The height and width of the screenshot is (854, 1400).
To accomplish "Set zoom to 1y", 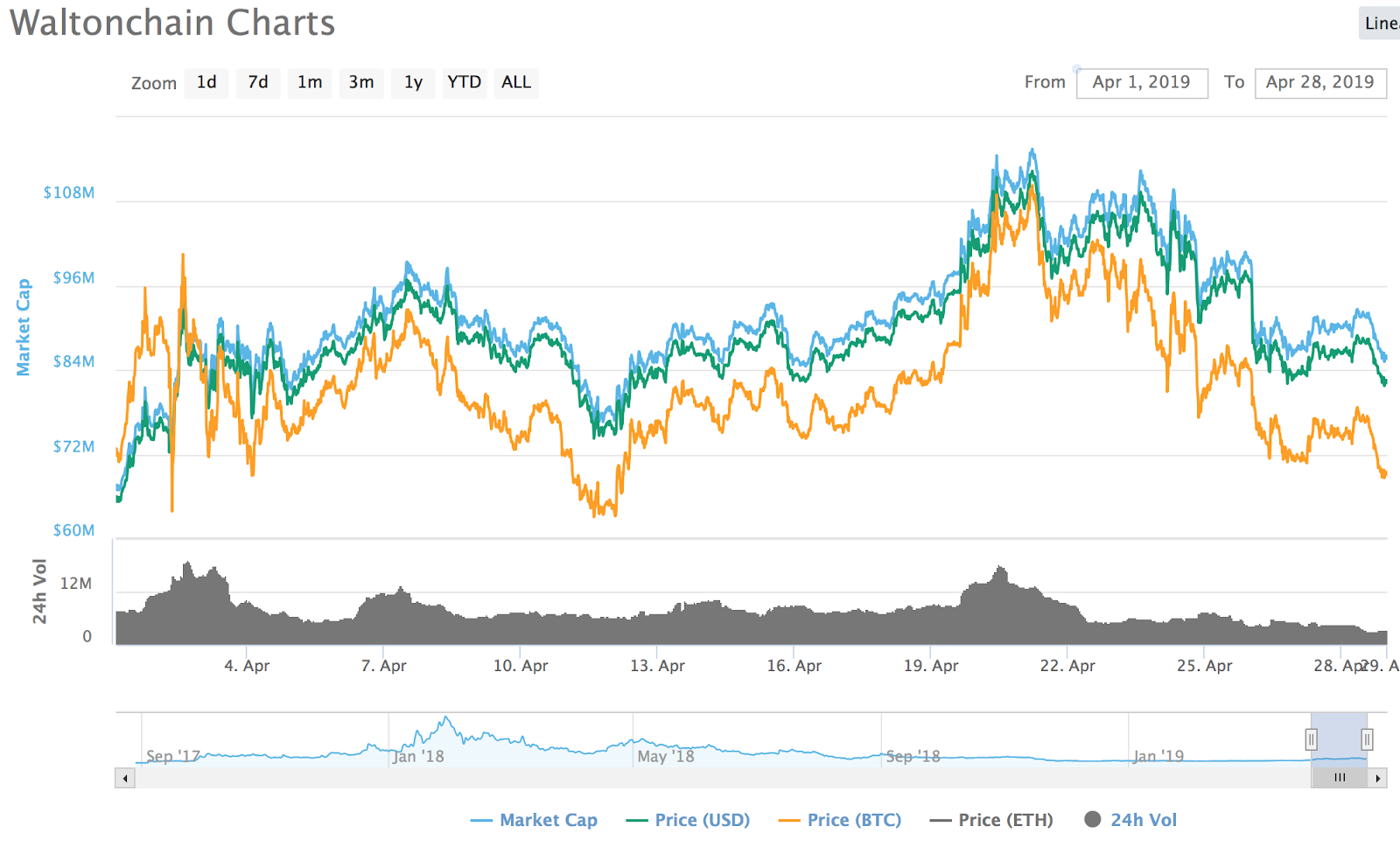I will pyautogui.click(x=413, y=83).
